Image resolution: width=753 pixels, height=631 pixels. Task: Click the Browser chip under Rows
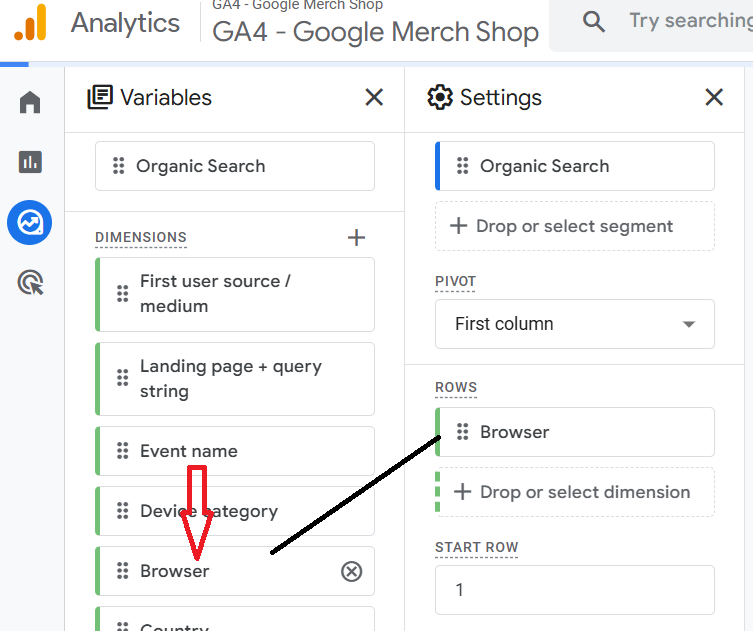(x=575, y=432)
